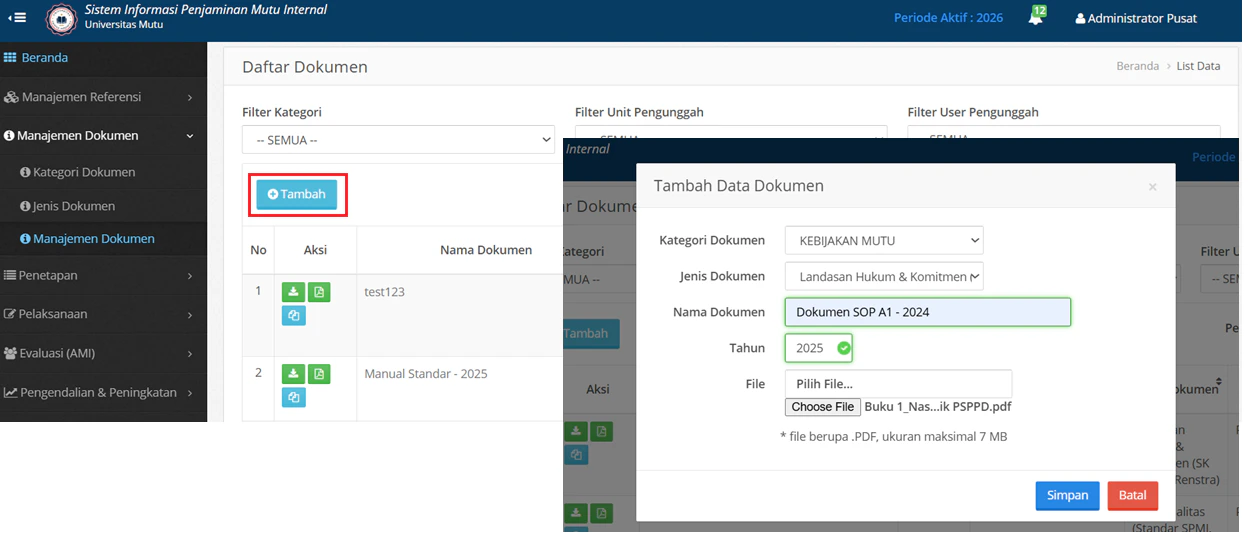Click the Beranda breadcrumb link
The height and width of the screenshot is (533, 1255).
point(1137,66)
